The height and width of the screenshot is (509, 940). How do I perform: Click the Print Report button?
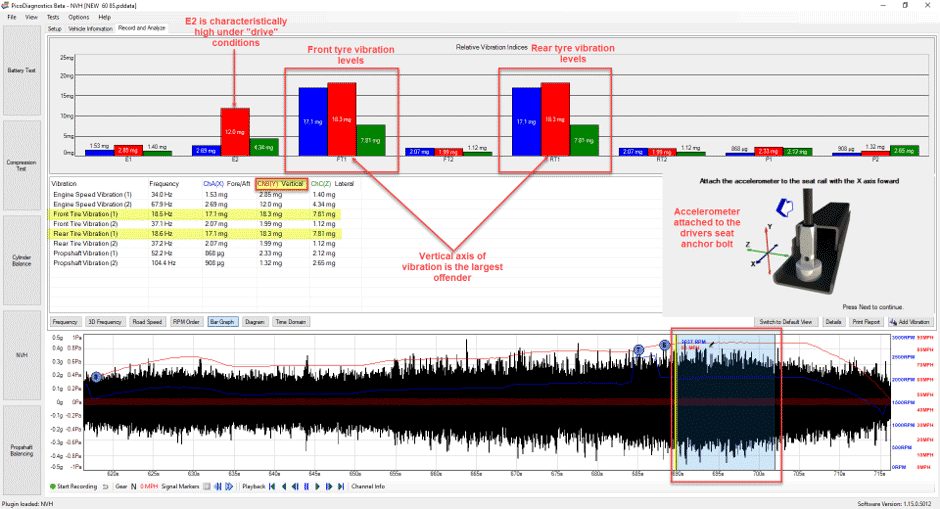click(x=866, y=322)
